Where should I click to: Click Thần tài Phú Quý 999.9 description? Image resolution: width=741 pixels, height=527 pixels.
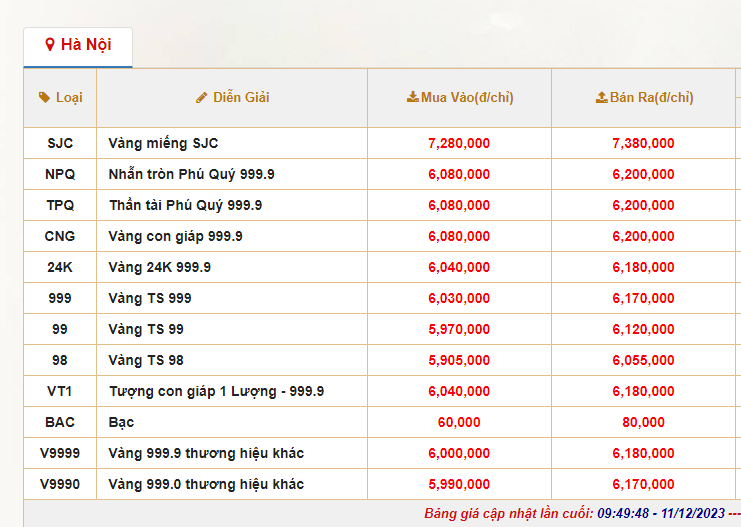(185, 205)
